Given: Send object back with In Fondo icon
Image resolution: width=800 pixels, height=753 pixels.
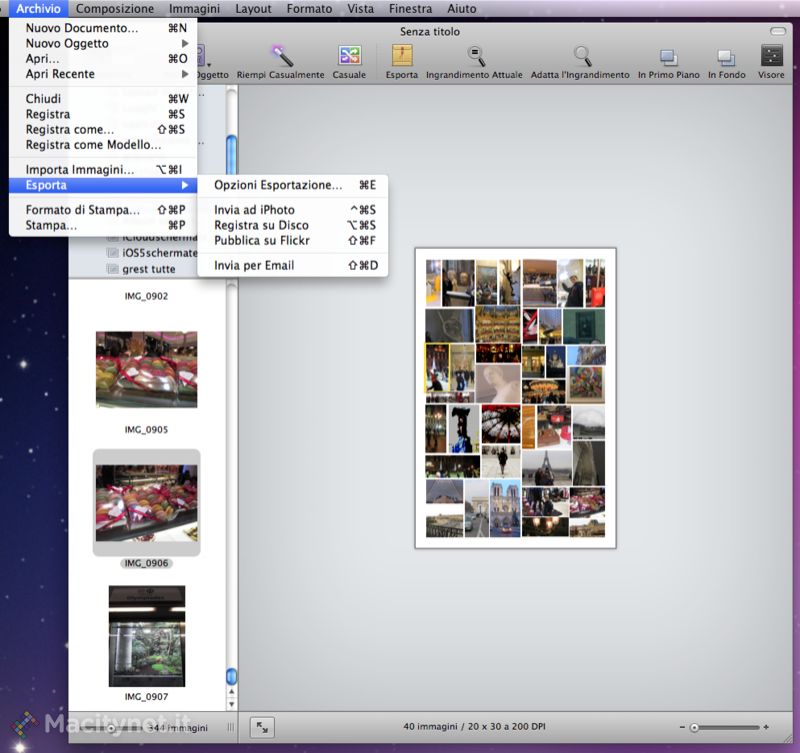Looking at the screenshot, I should [726, 57].
